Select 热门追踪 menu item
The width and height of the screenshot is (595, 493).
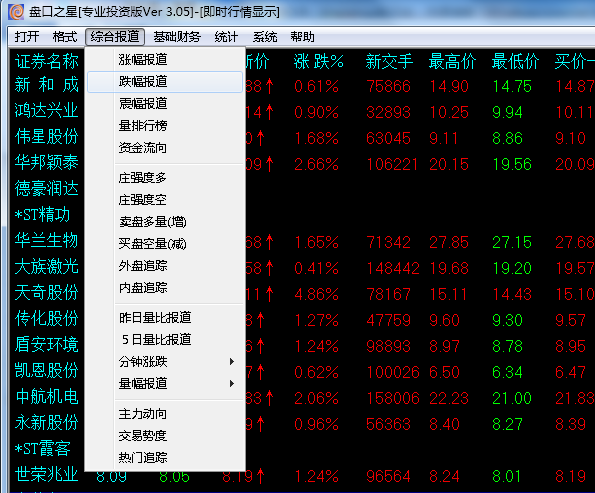(x=165, y=457)
